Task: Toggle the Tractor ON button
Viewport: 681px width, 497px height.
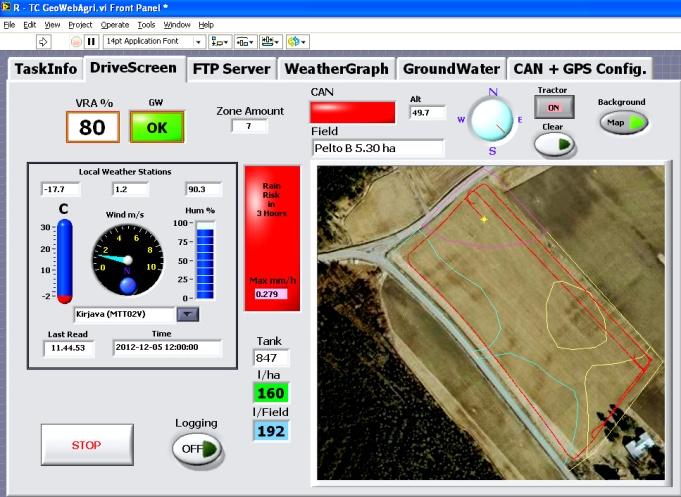Action: pyautogui.click(x=554, y=107)
